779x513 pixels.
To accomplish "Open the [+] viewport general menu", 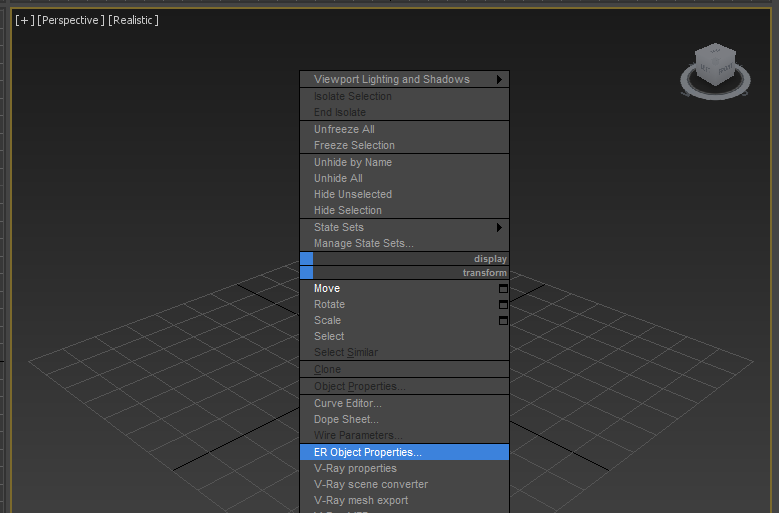I will [24, 20].
